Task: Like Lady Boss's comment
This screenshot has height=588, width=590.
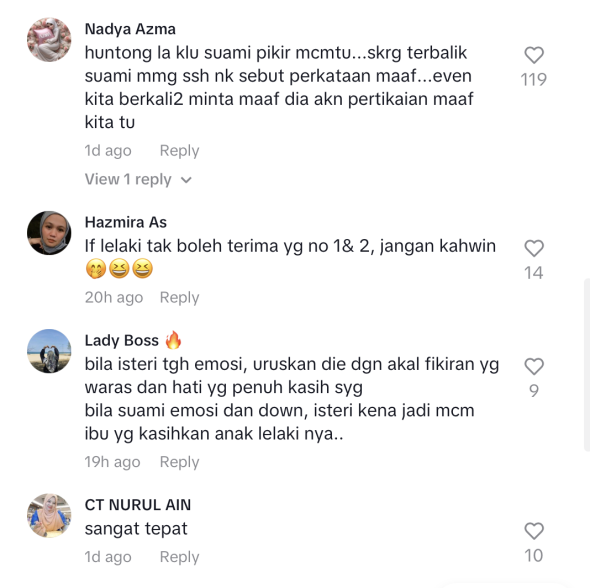Action: [x=534, y=366]
